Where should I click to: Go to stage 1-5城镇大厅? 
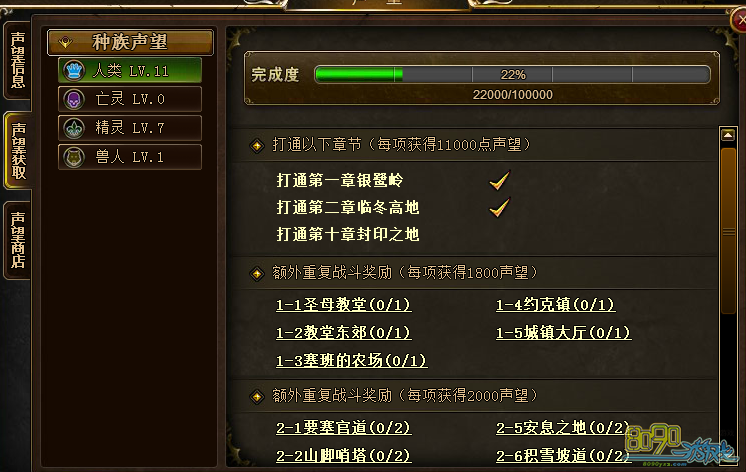[x=564, y=332]
